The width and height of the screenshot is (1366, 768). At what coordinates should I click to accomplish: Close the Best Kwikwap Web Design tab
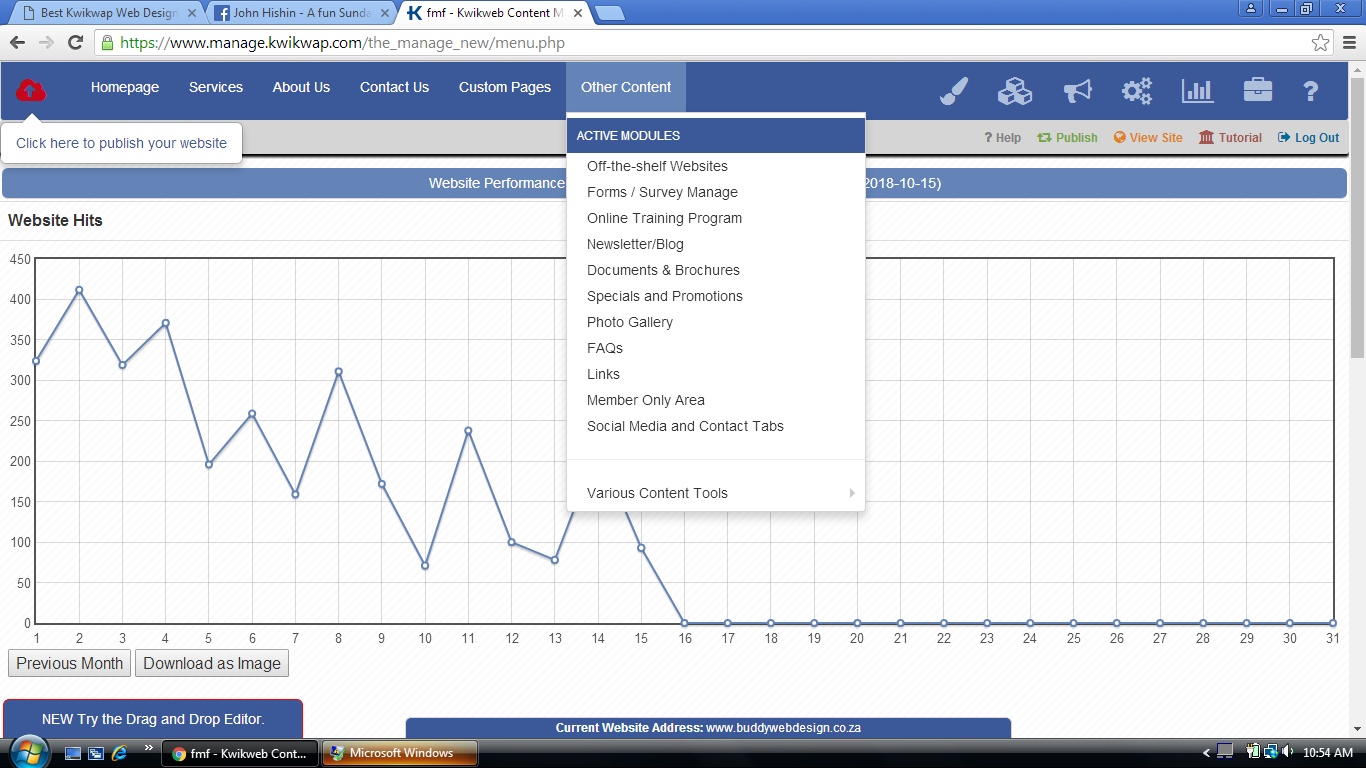pos(192,13)
